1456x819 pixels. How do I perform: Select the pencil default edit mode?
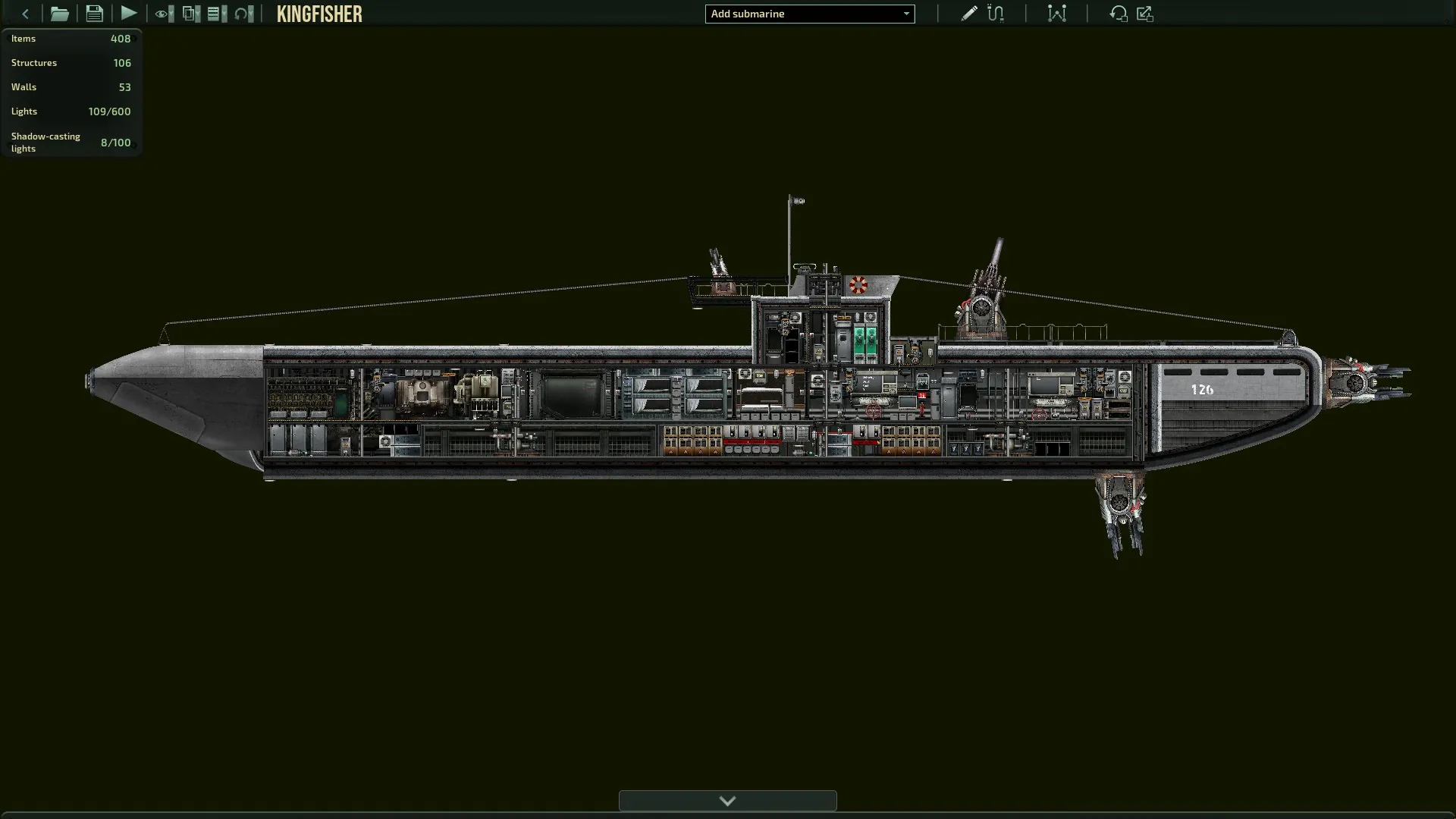[968, 14]
